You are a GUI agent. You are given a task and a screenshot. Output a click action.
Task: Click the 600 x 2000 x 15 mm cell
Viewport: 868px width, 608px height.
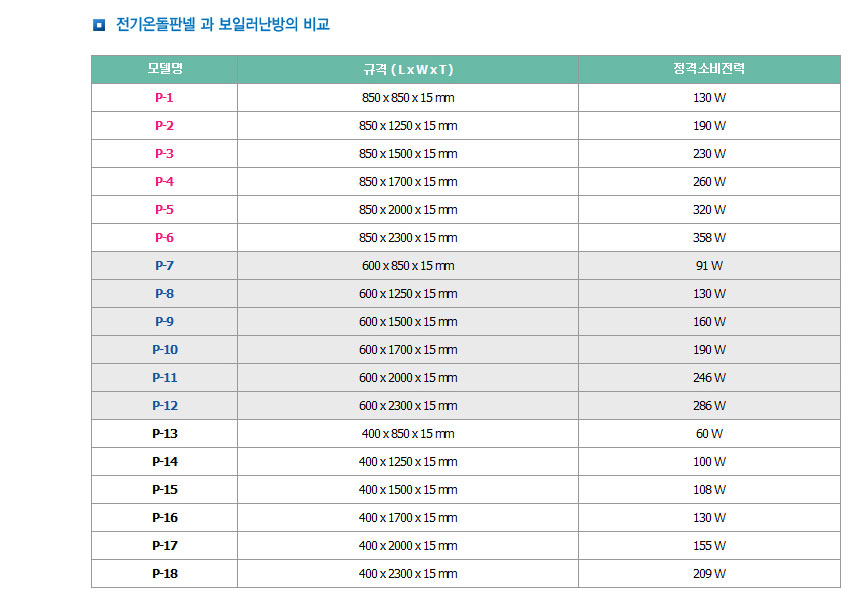(x=408, y=378)
